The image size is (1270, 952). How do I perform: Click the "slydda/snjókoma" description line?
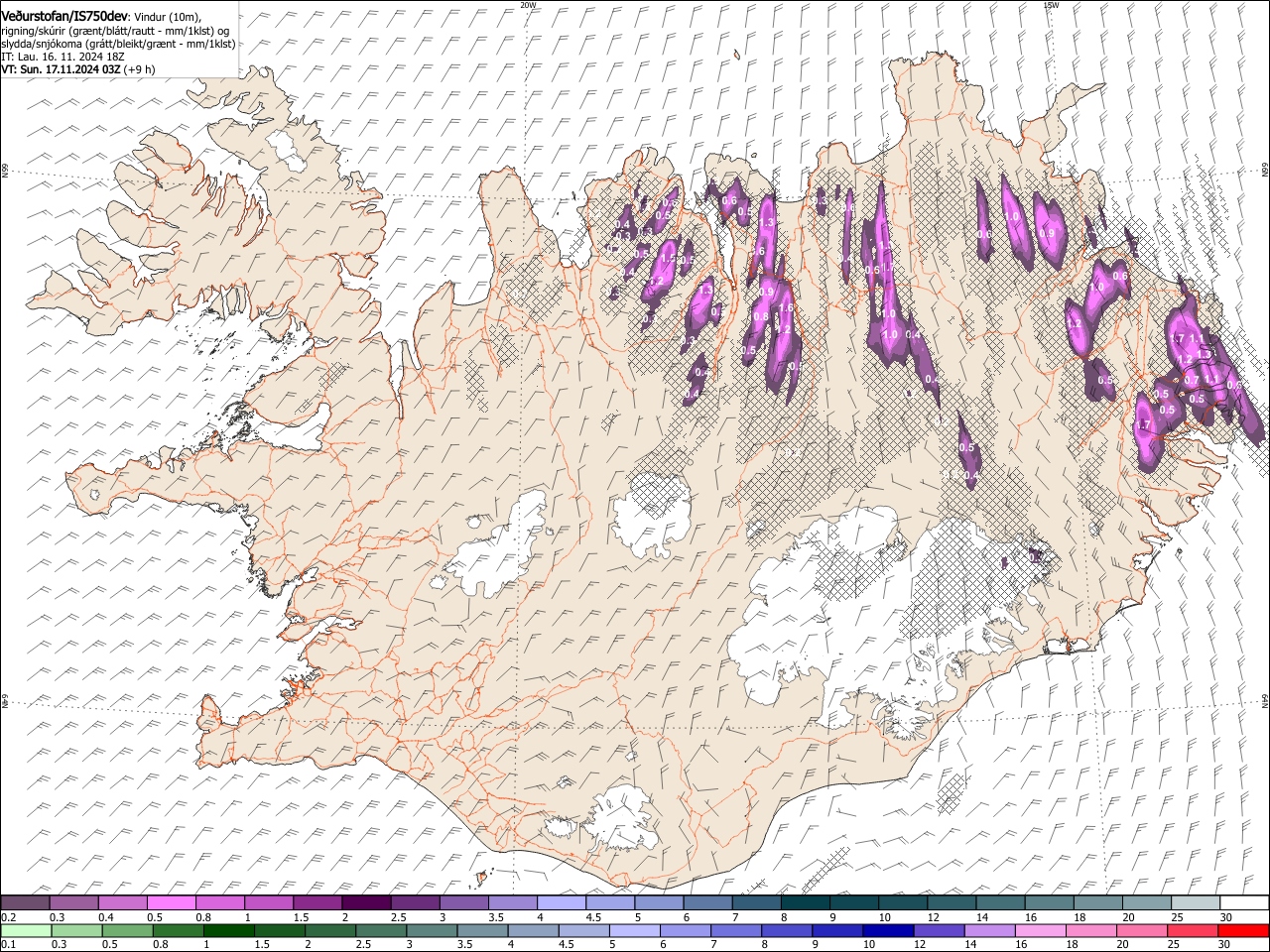click(x=118, y=44)
